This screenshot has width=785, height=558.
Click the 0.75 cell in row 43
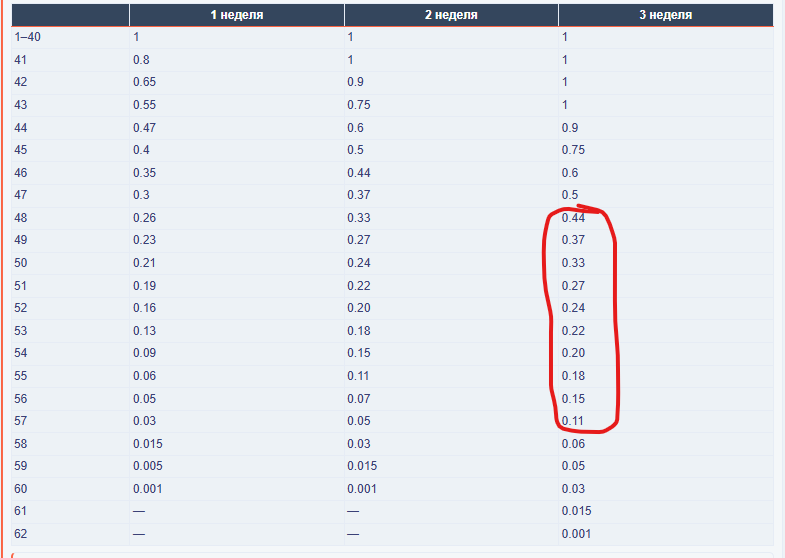click(x=359, y=105)
